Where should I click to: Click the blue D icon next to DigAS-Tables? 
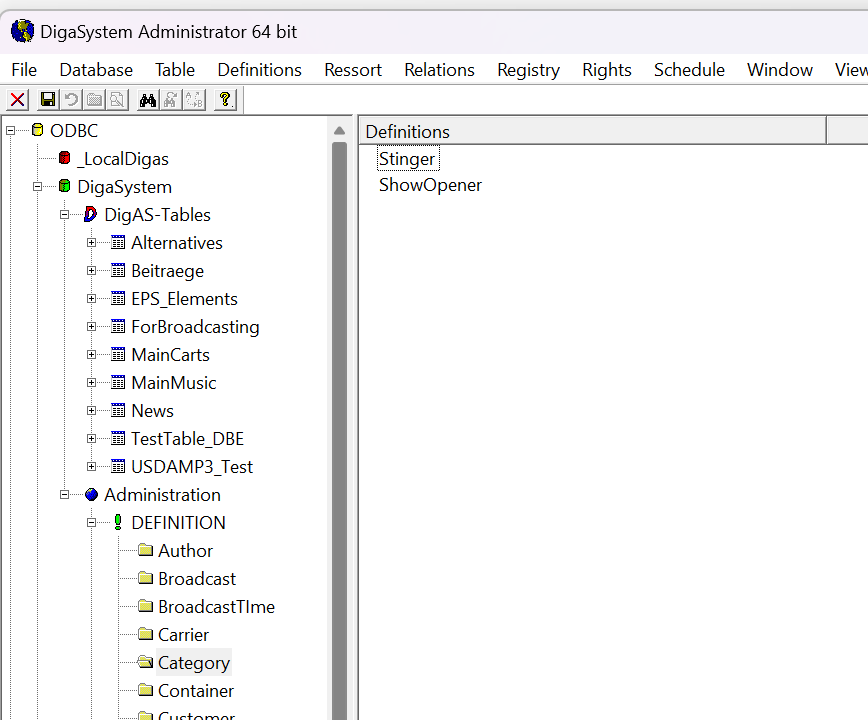coord(90,214)
